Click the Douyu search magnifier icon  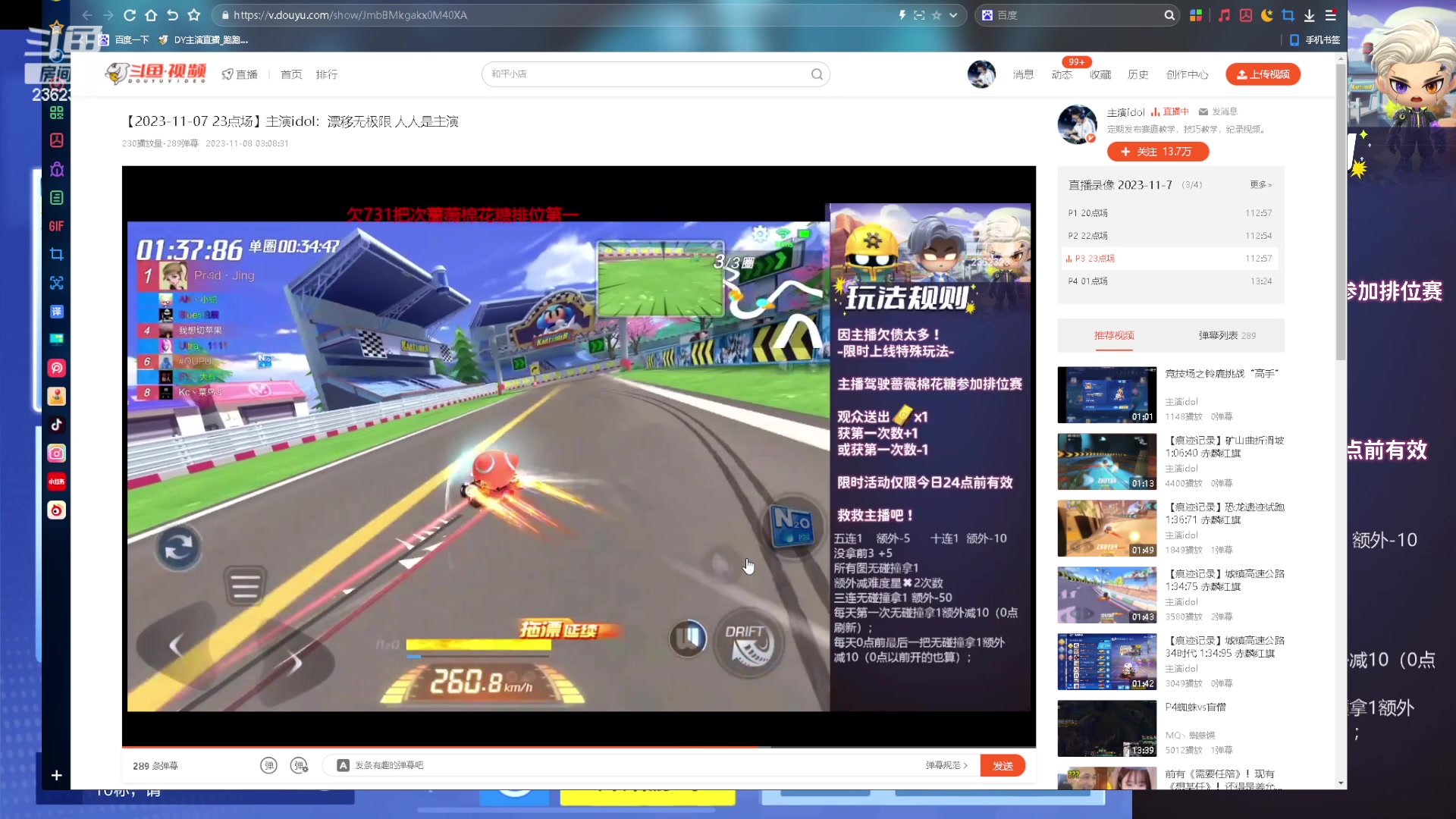point(817,74)
